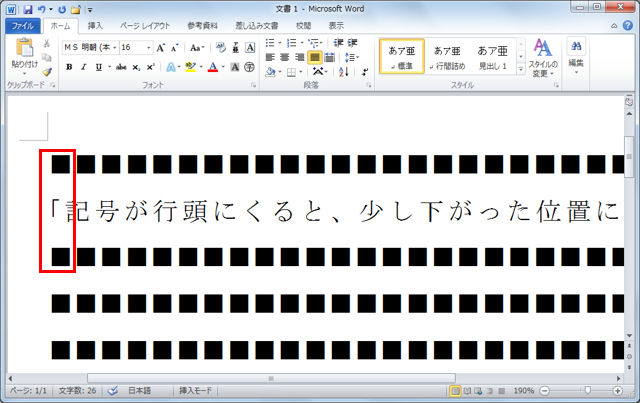Open the font name dropdown
This screenshot has width=640, height=403.
coord(115,48)
